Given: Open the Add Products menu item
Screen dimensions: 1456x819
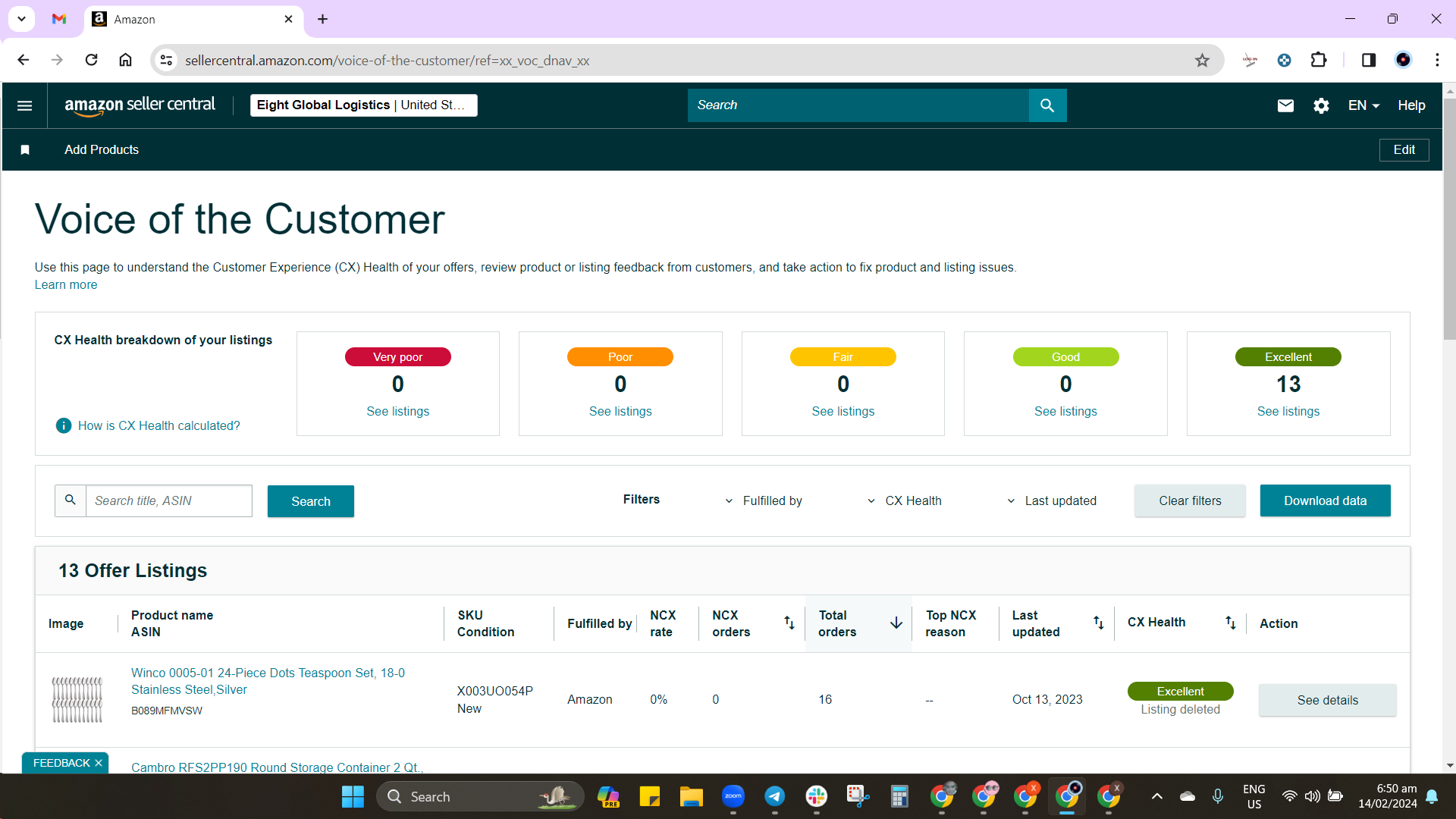Looking at the screenshot, I should [x=102, y=149].
